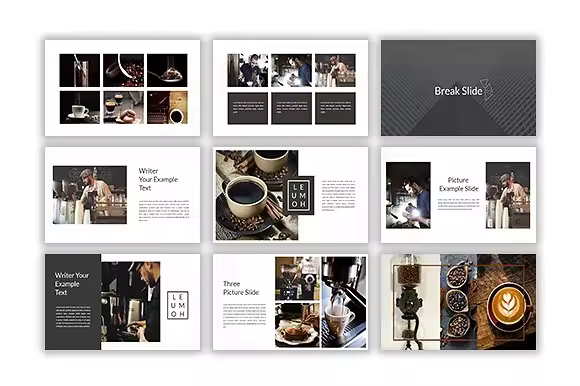Click the outlined LEUMOH logo beside barista photo
The height and width of the screenshot is (386, 580).
(x=178, y=305)
